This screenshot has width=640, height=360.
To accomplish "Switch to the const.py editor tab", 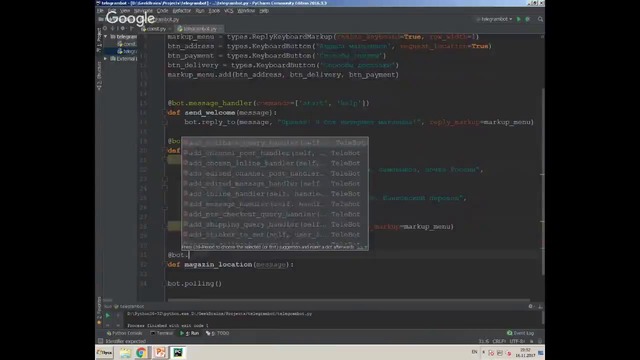I will 156,29.
